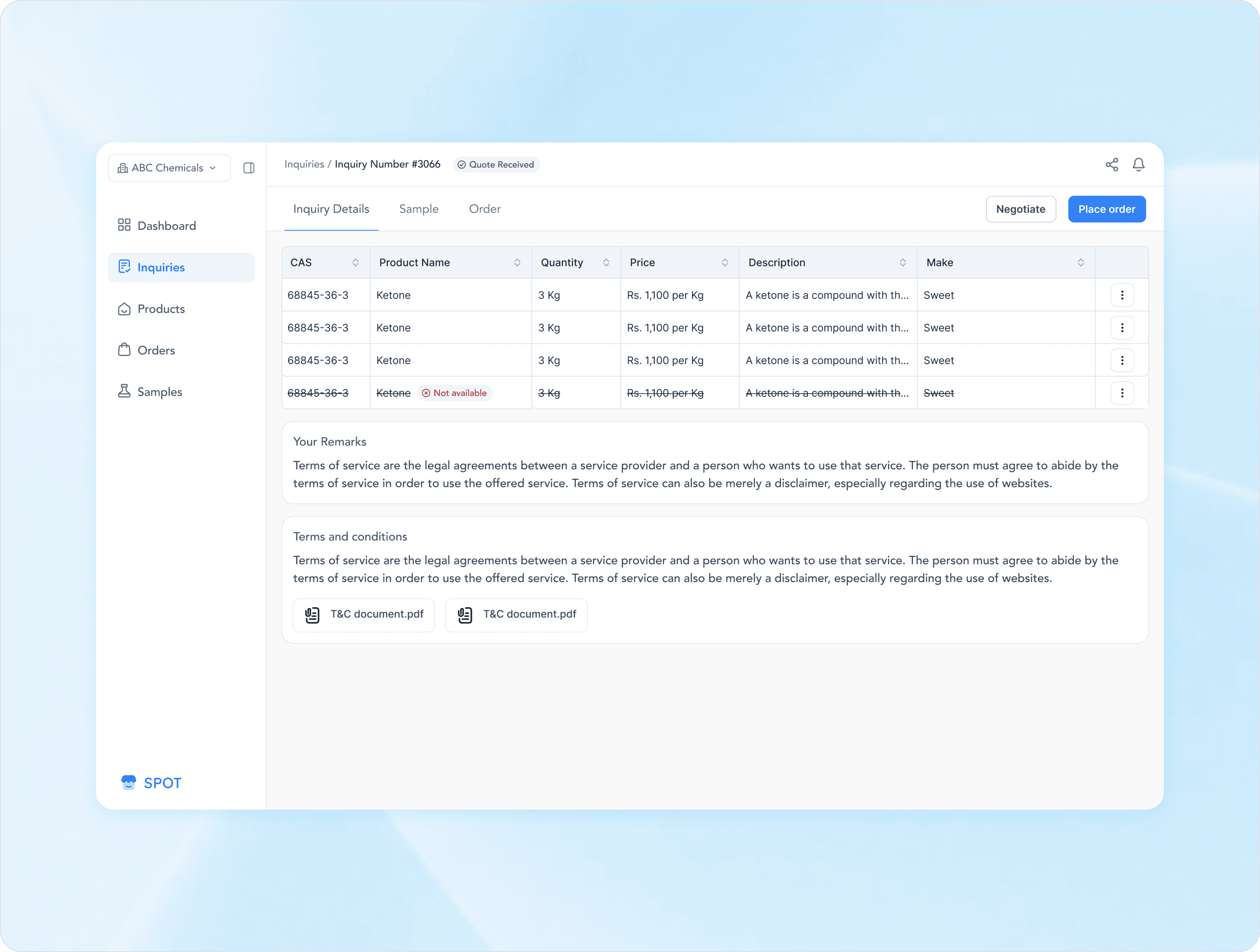1260x952 pixels.
Task: Toggle the sidebar collapse panel icon
Action: tap(248, 168)
